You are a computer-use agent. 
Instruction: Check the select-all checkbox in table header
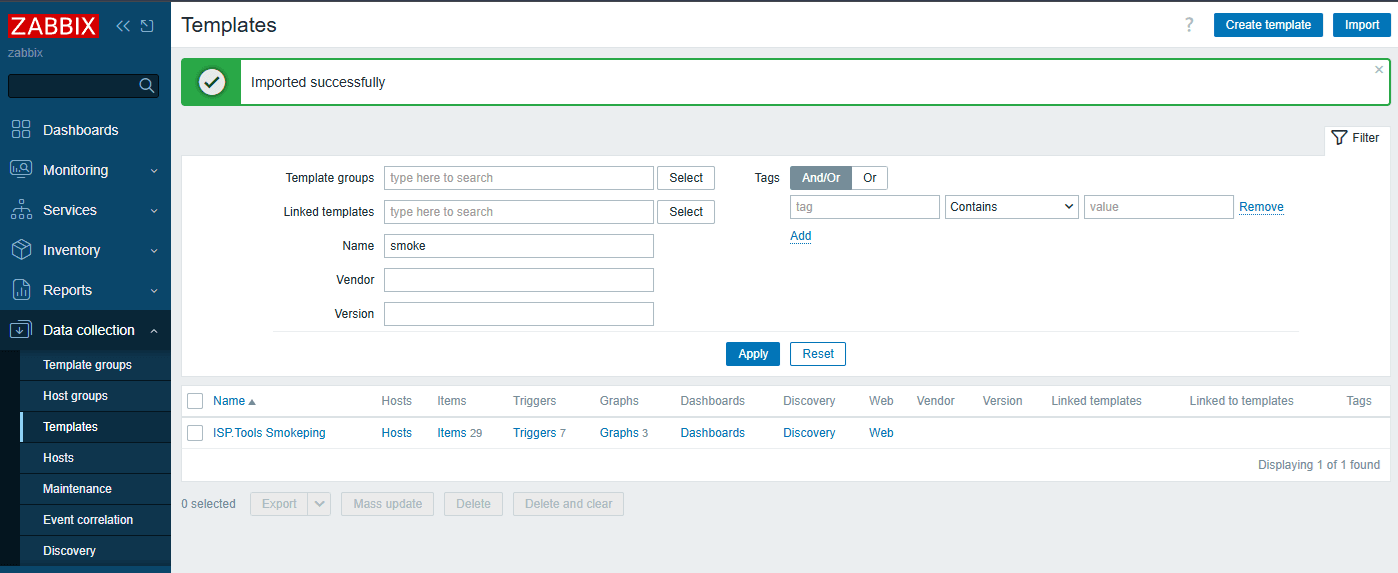(x=195, y=401)
